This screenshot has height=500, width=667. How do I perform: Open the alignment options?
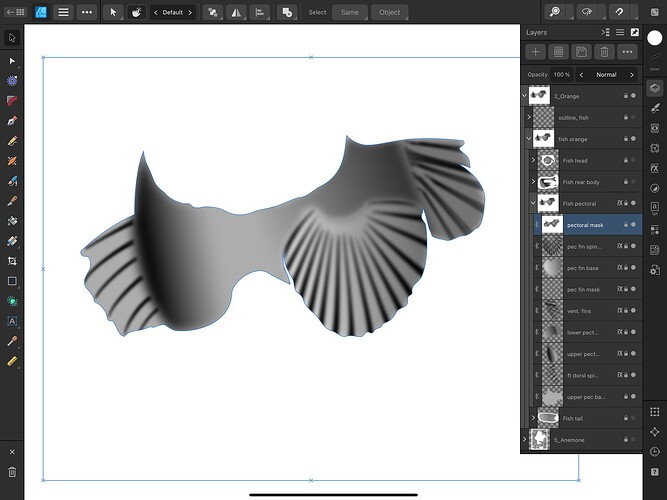coord(259,12)
